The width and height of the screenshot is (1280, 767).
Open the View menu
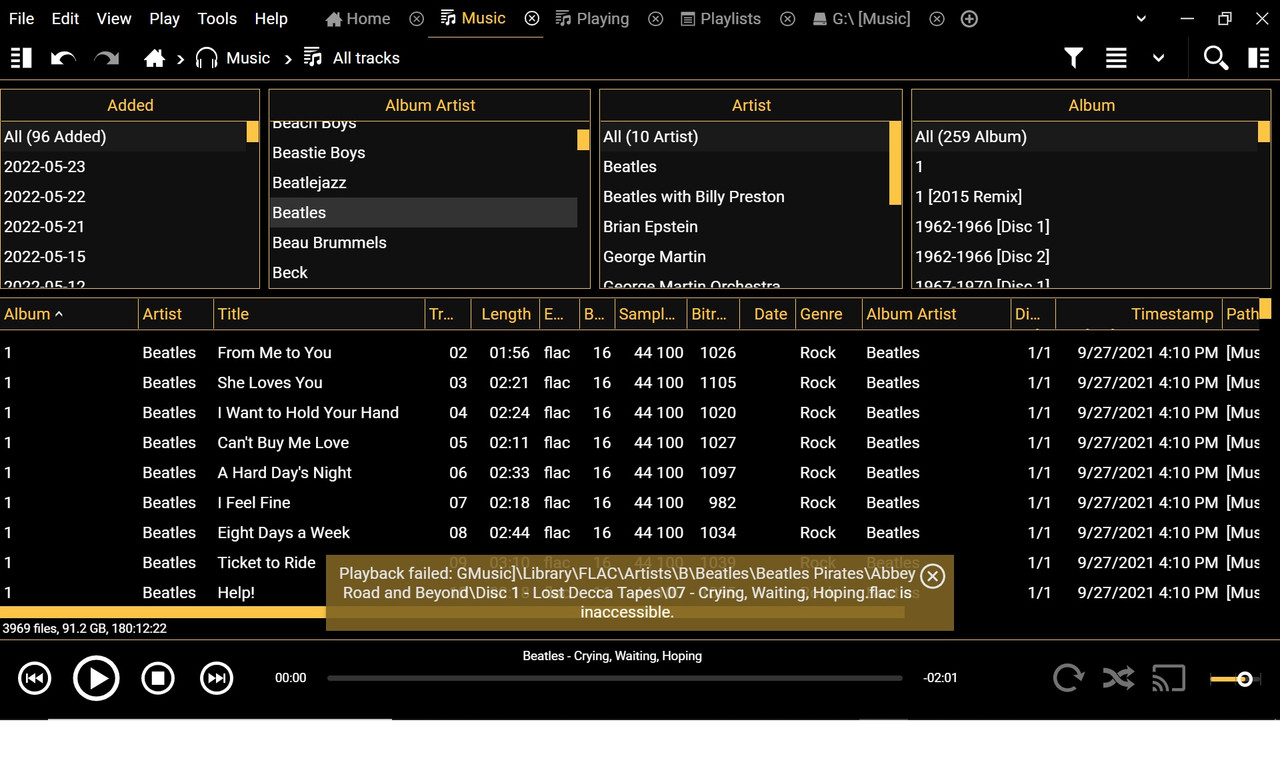(114, 19)
